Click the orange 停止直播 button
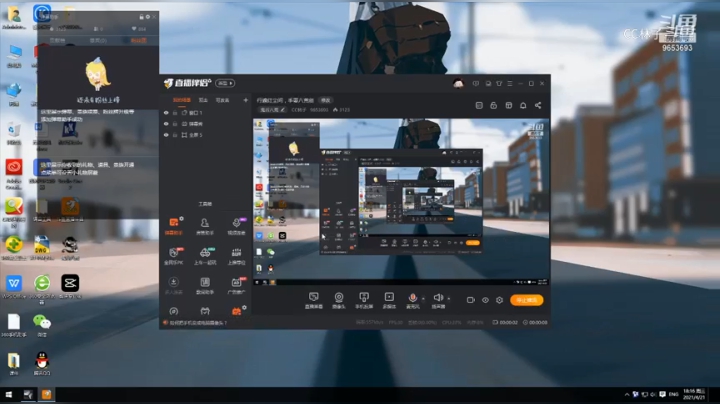Screen dimensions: 720x404 pyautogui.click(x=527, y=300)
